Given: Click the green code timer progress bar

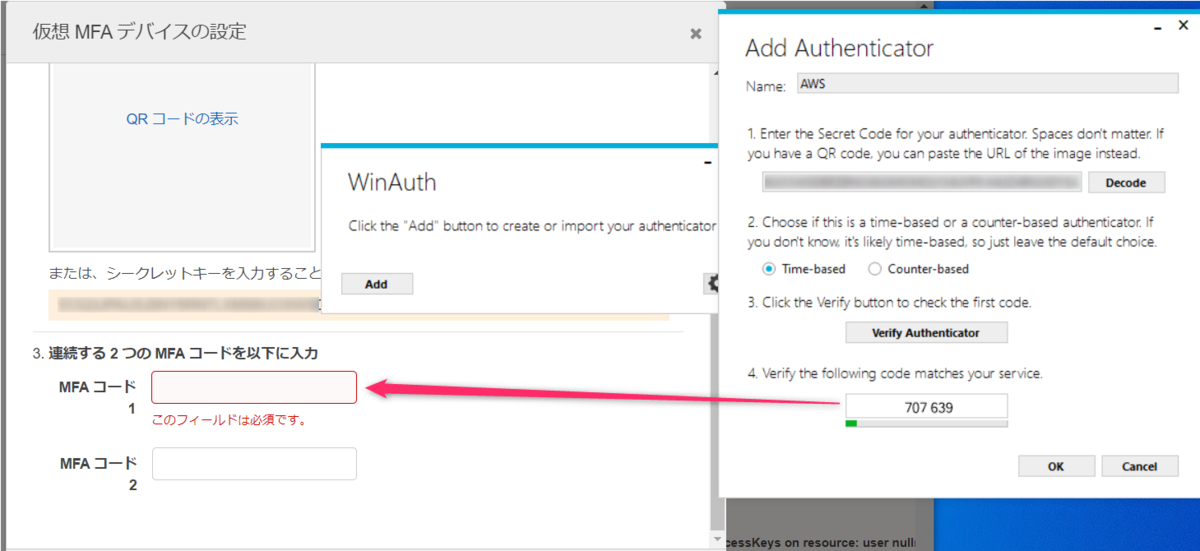Looking at the screenshot, I should [x=926, y=424].
